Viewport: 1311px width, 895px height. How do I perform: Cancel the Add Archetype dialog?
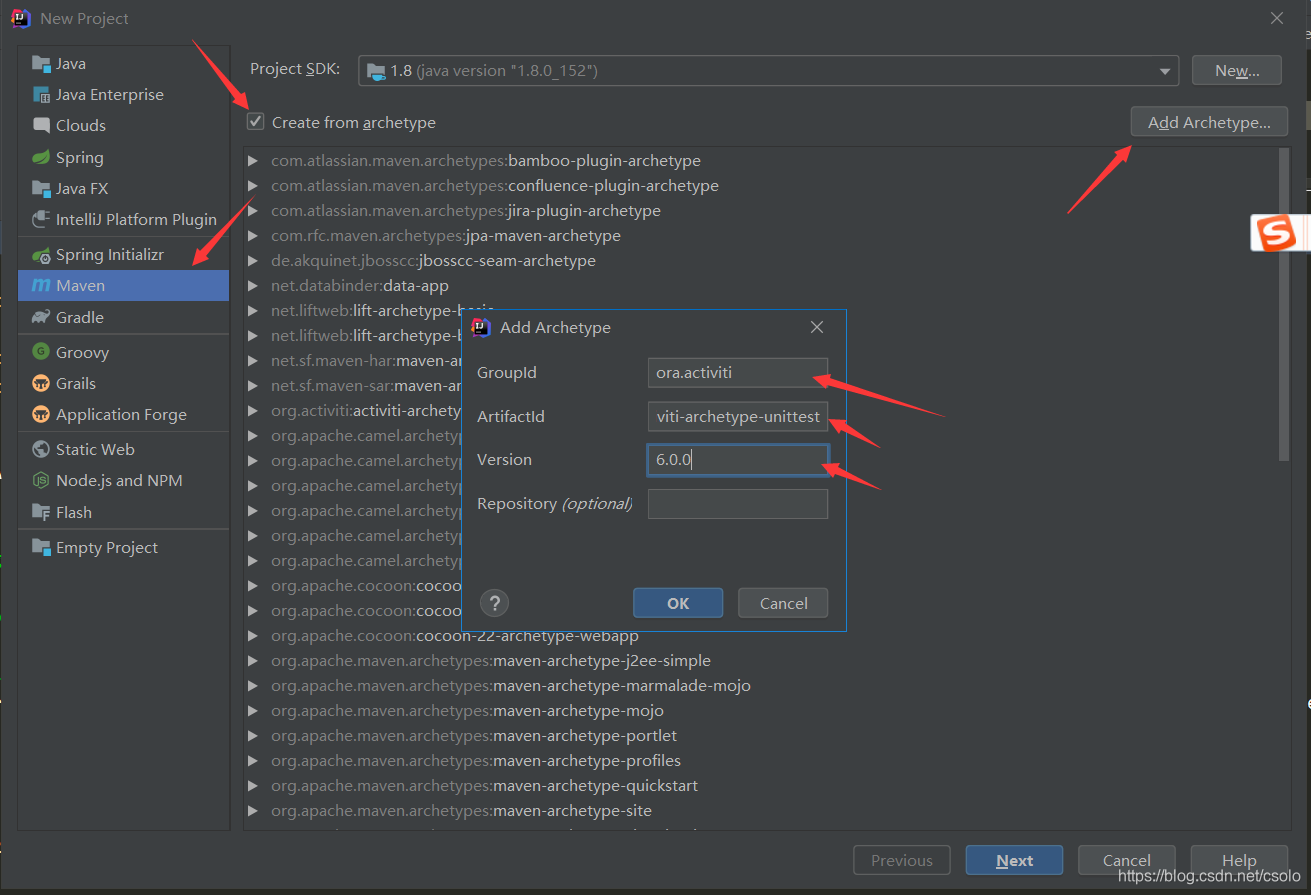[x=783, y=603]
